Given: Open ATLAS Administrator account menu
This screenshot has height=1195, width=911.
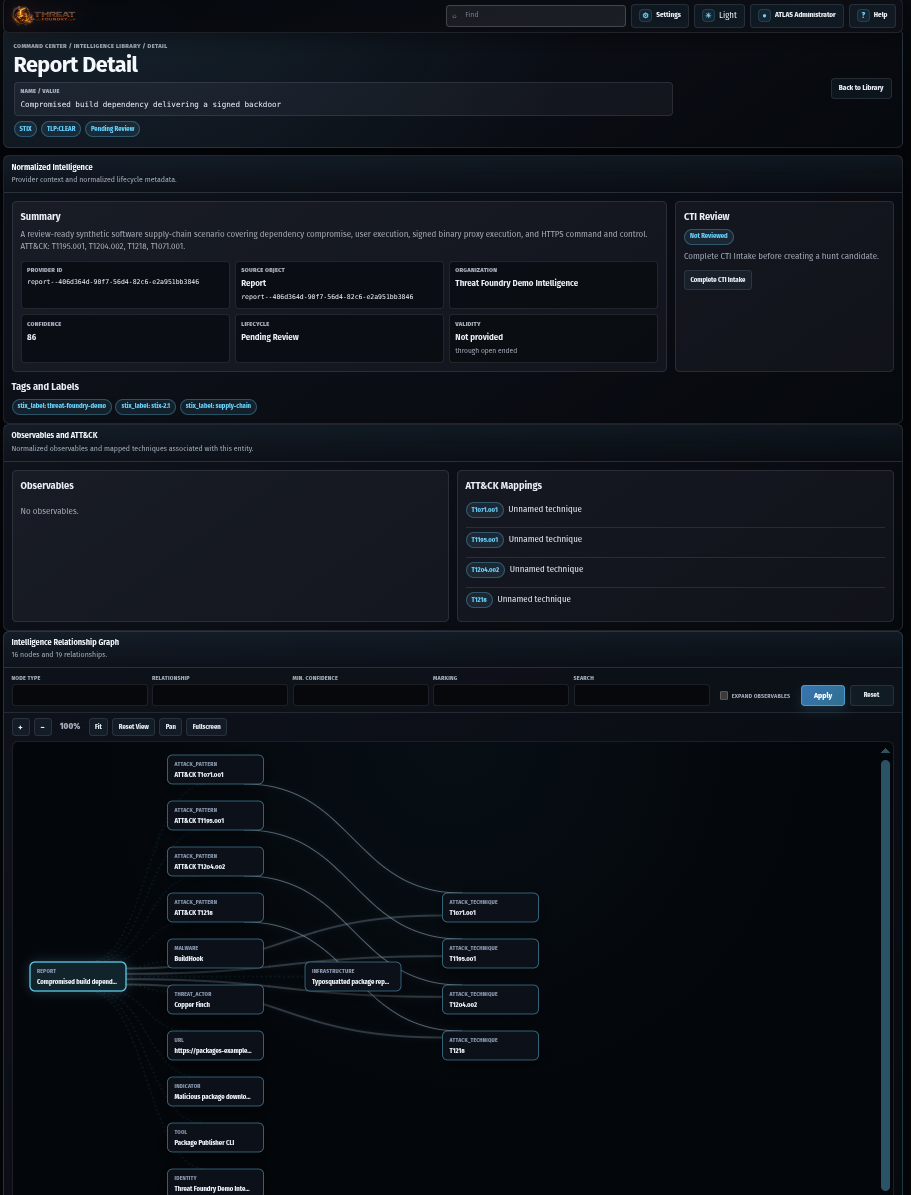Looking at the screenshot, I should click(797, 15).
